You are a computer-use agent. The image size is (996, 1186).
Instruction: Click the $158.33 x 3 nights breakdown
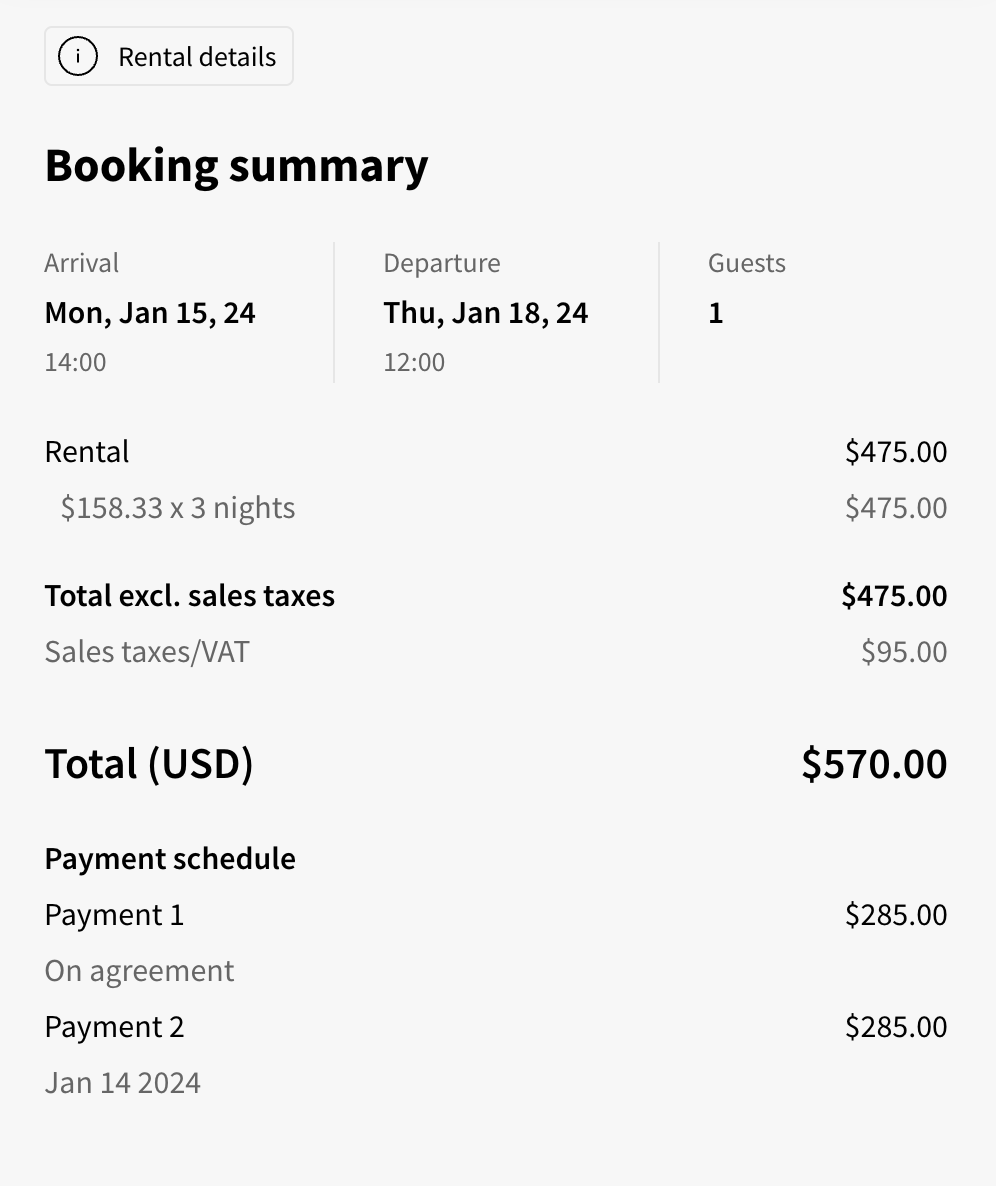[x=178, y=508]
